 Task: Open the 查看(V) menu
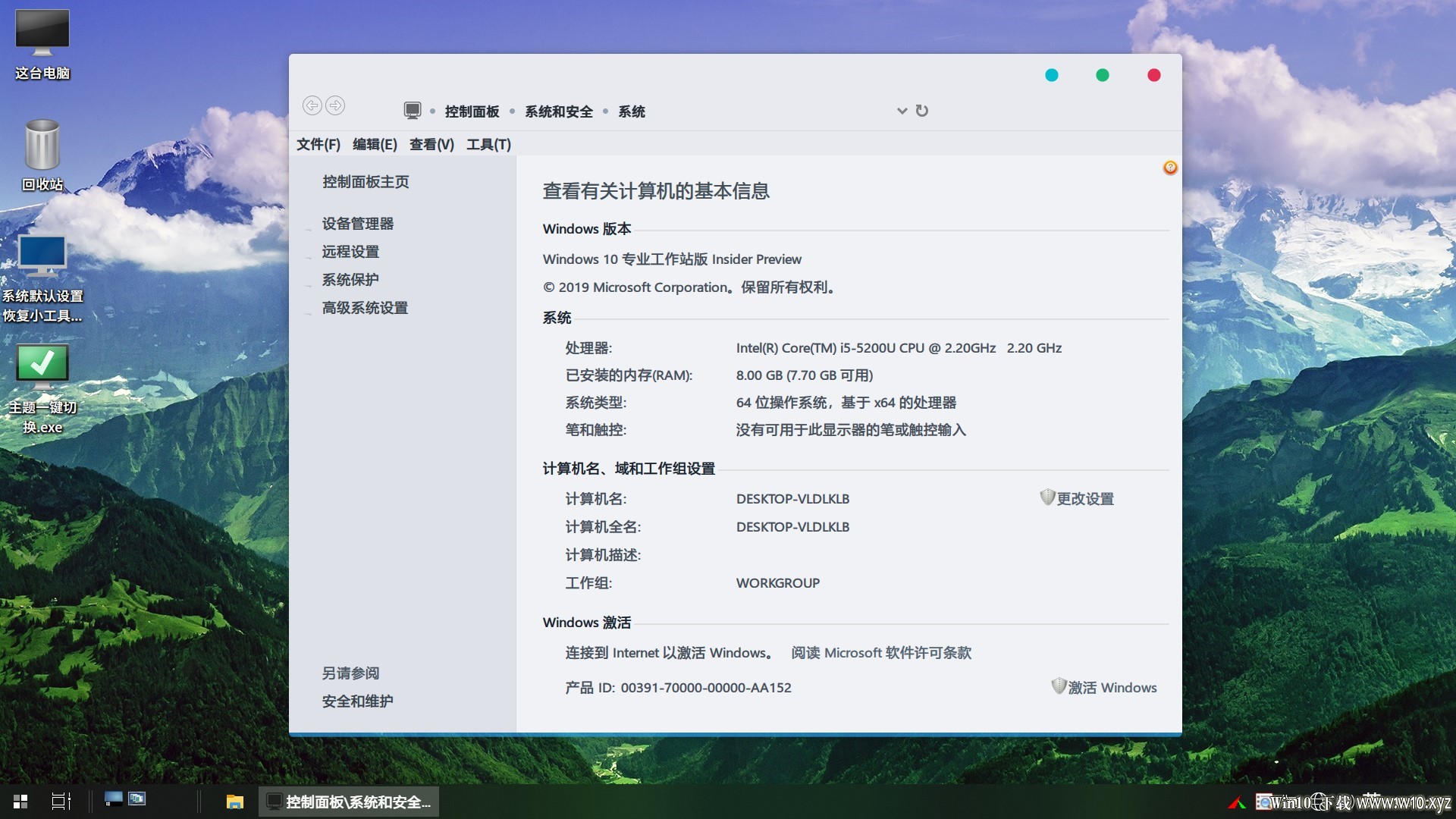(431, 144)
